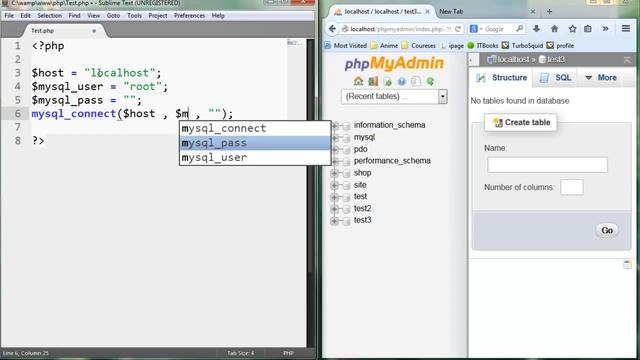Open the ITBooks bookmark
The image size is (640, 360).
click(x=483, y=46)
